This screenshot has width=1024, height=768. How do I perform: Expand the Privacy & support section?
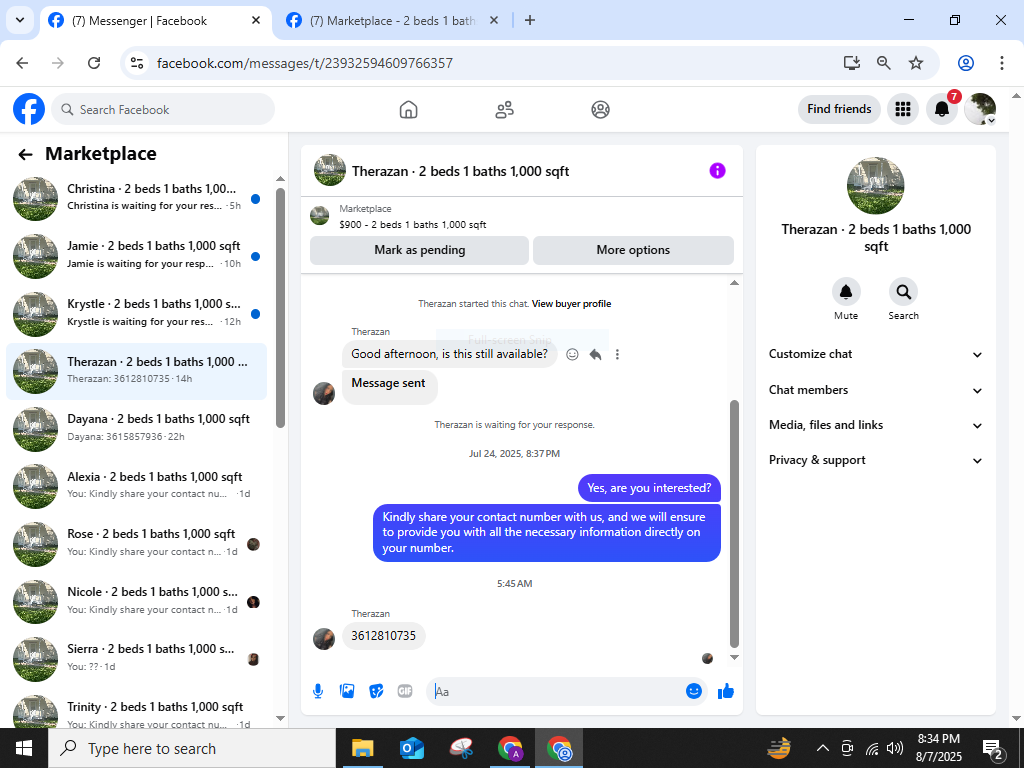pyautogui.click(x=876, y=460)
